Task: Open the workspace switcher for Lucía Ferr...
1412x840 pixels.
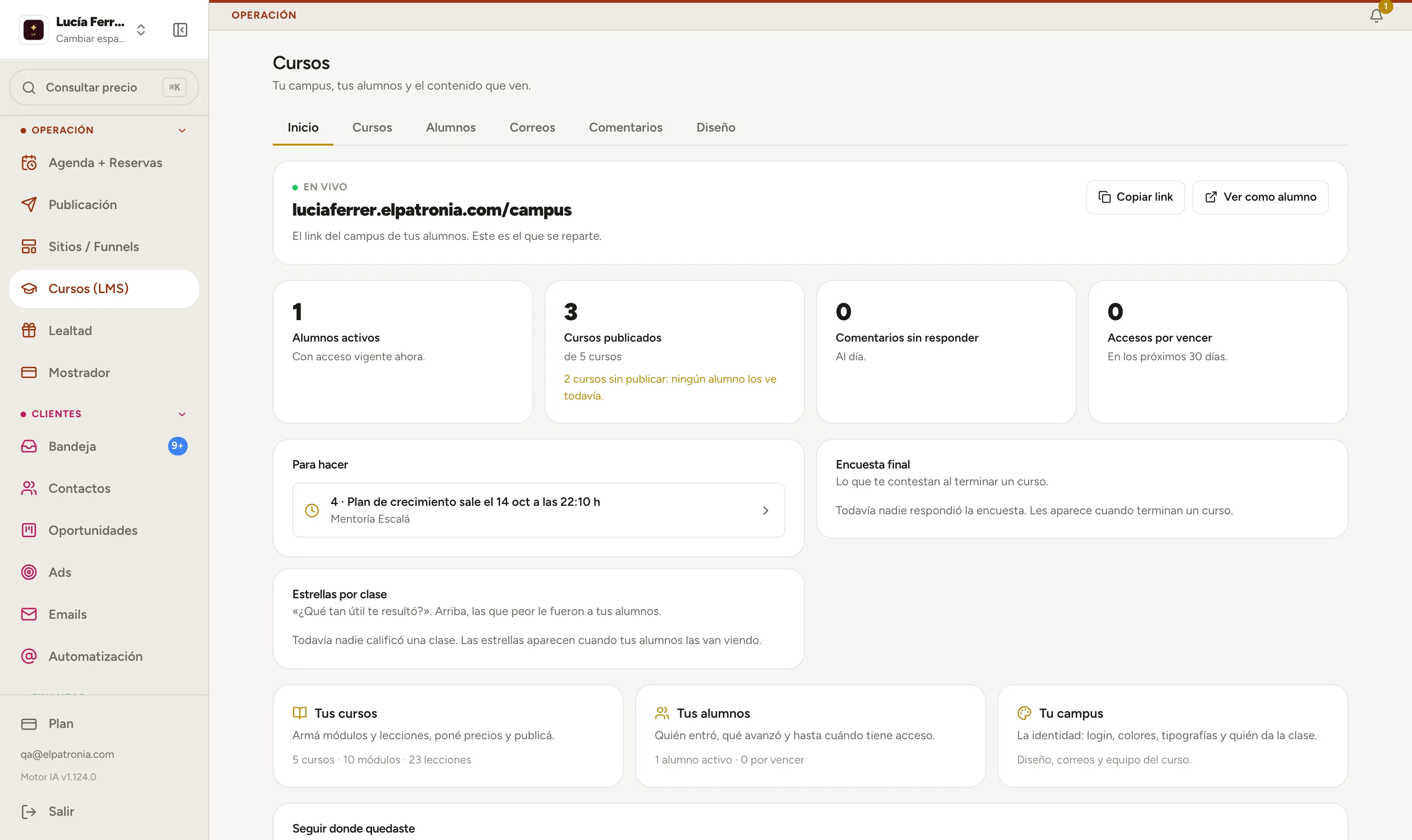Action: pyautogui.click(x=84, y=30)
